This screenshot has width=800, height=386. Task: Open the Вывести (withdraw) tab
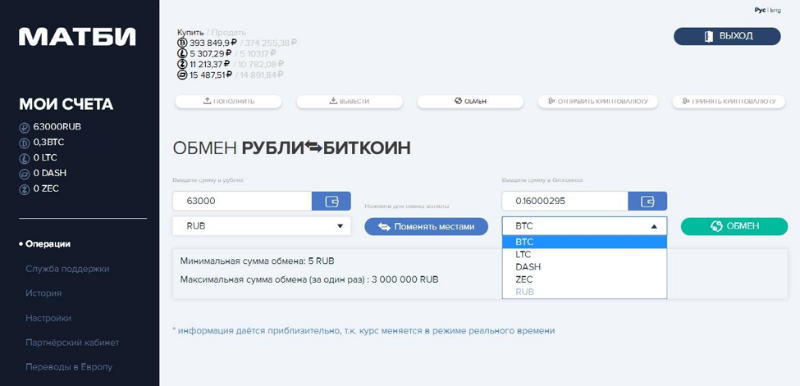349,101
